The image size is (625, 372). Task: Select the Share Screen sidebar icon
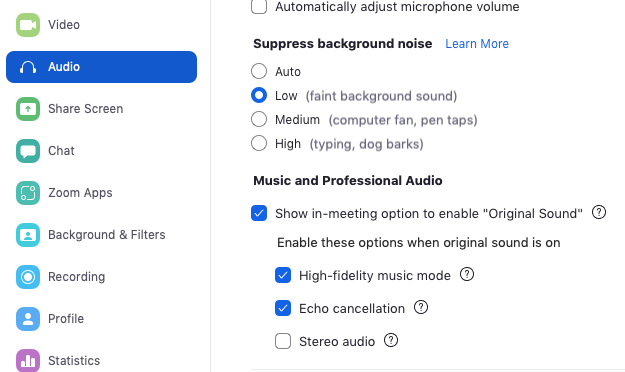(x=28, y=109)
